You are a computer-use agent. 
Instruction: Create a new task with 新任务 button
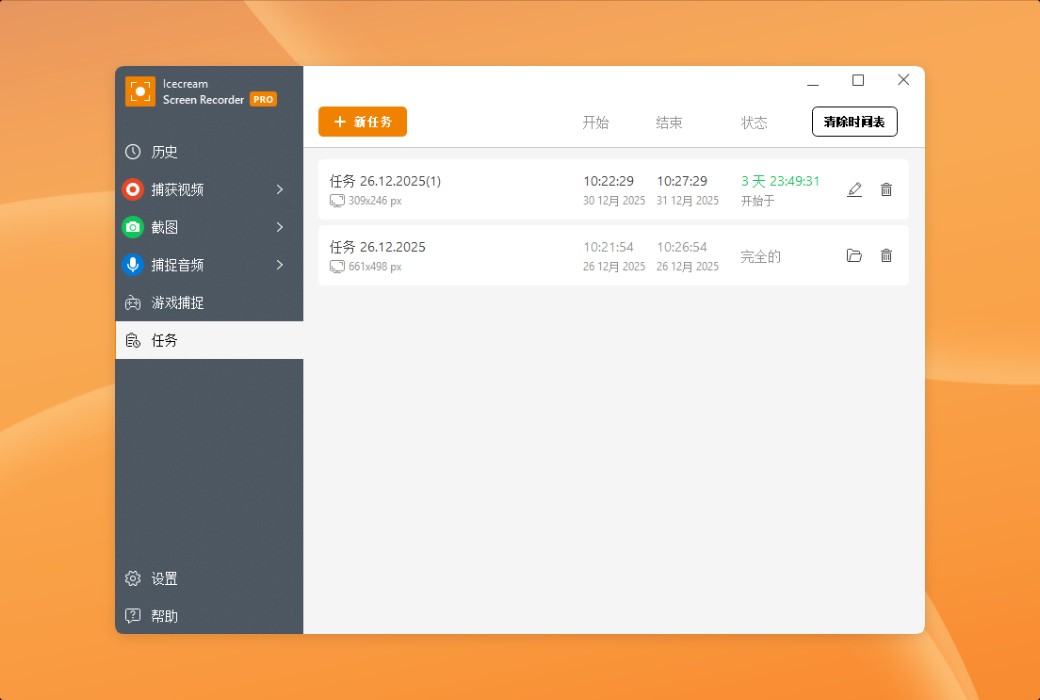(x=362, y=121)
